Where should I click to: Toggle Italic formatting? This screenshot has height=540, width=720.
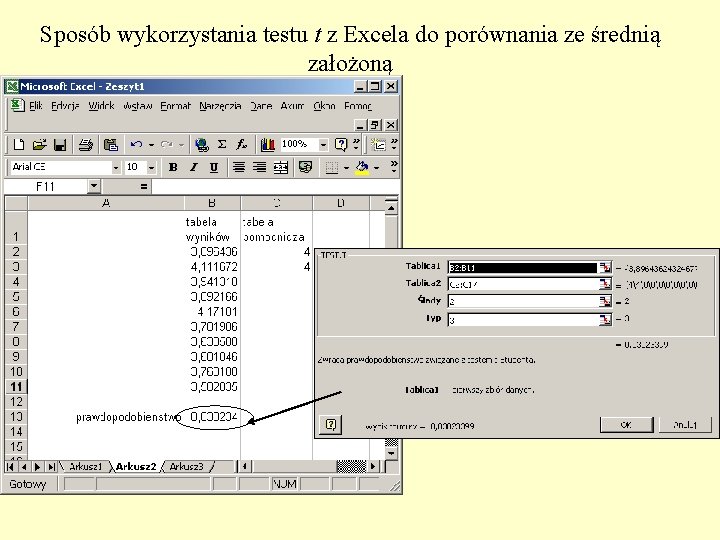(193, 167)
